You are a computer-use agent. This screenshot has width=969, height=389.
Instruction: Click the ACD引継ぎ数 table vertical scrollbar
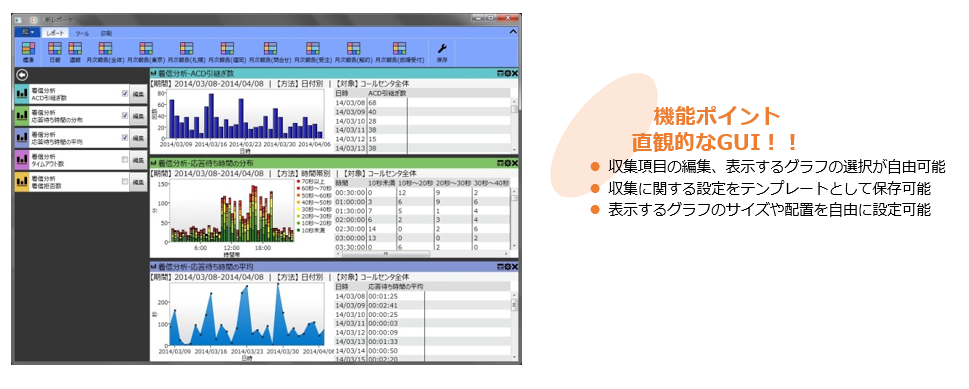point(514,125)
